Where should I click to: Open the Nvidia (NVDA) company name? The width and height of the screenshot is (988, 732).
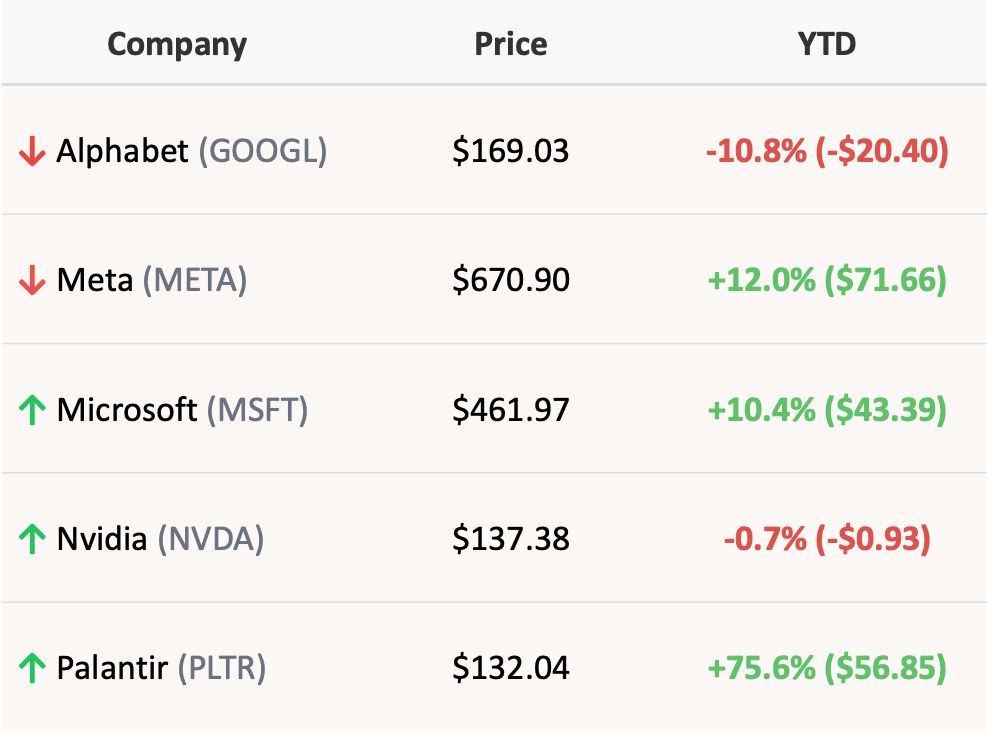pos(160,538)
